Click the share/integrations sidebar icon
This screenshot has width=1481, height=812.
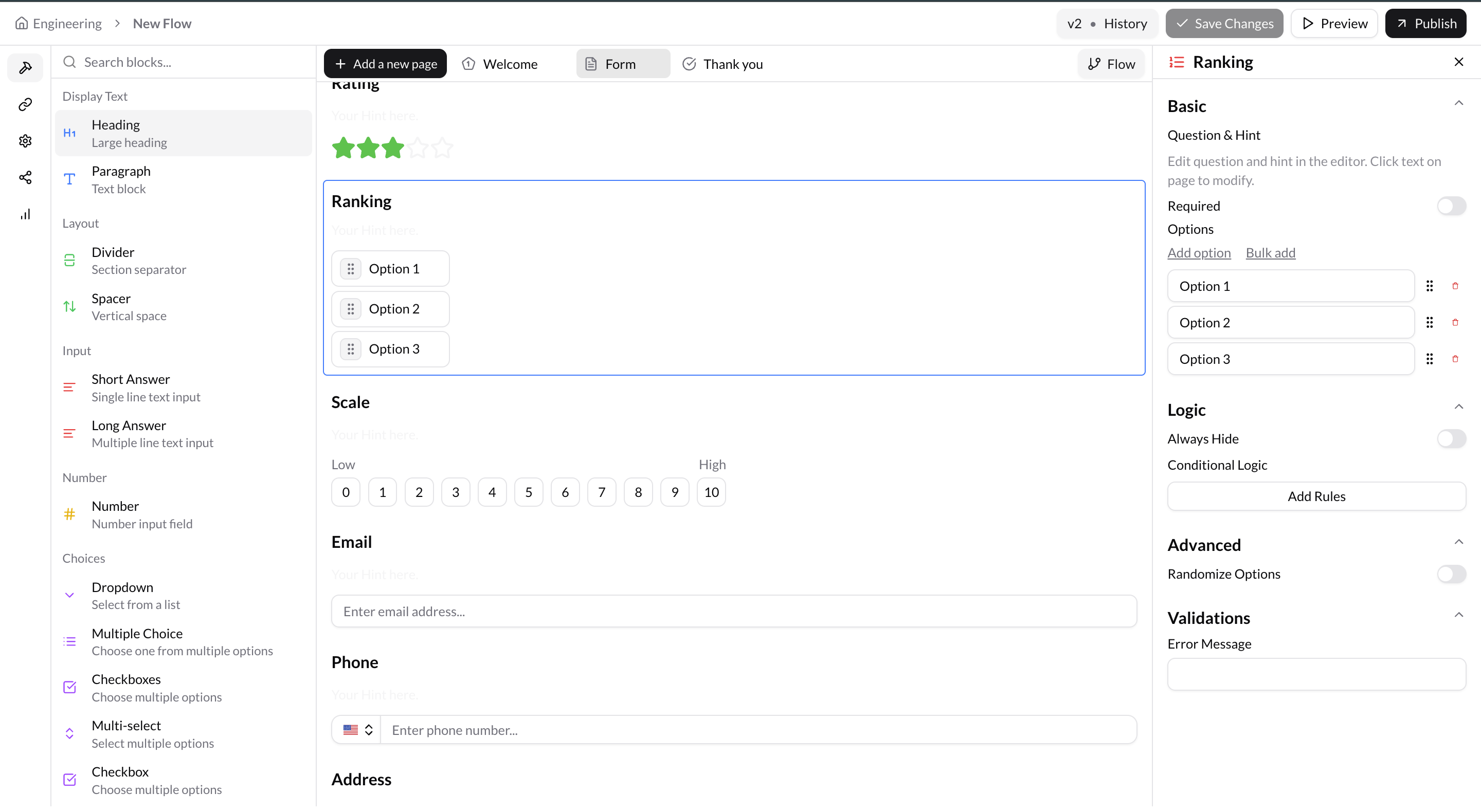click(25, 178)
